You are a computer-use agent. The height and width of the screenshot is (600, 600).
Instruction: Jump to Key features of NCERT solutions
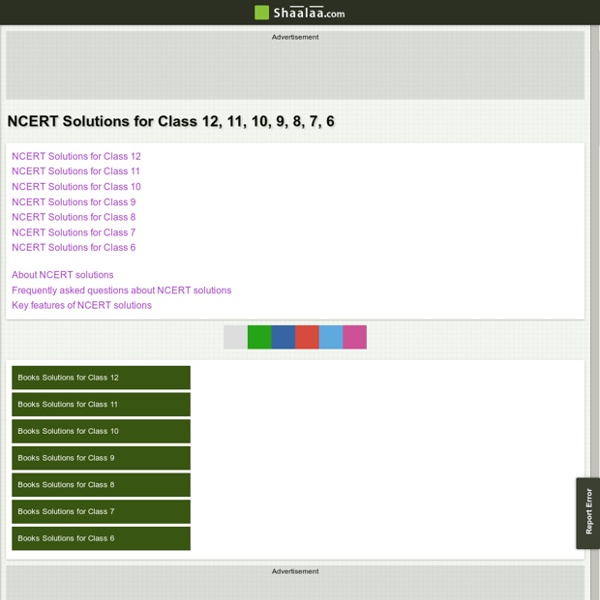pos(82,305)
